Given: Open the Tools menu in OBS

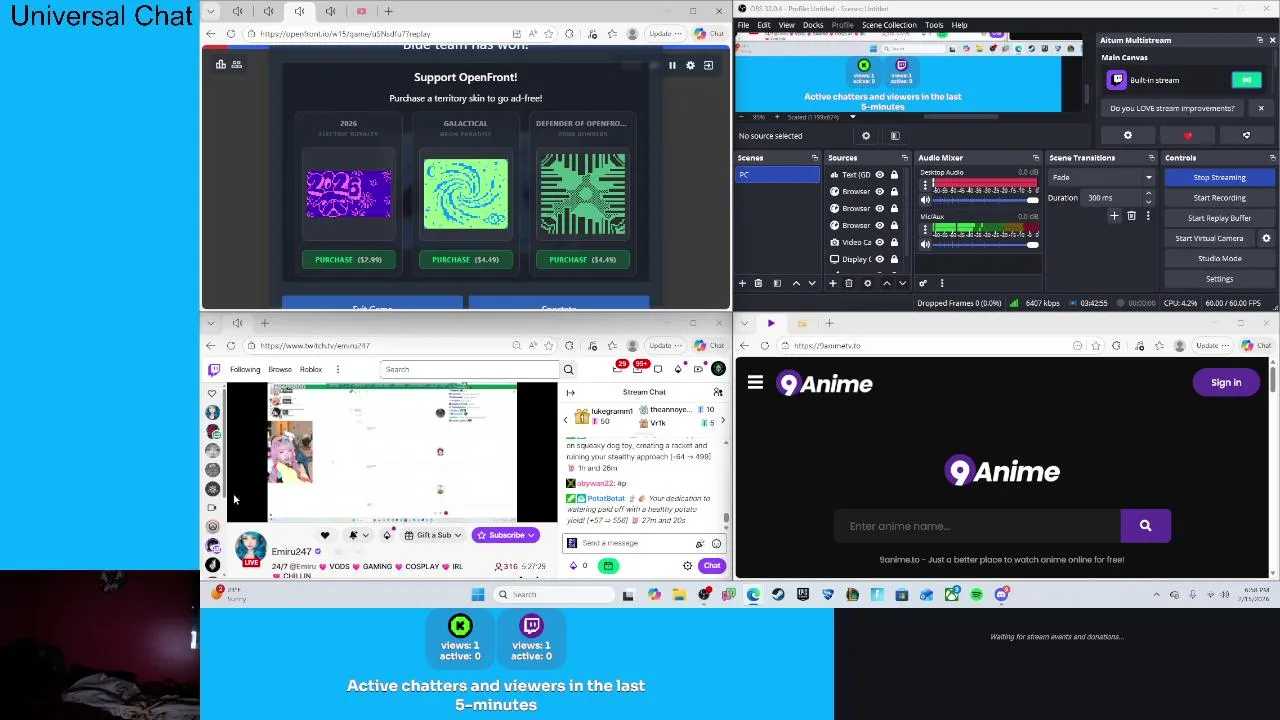Looking at the screenshot, I should tap(934, 25).
